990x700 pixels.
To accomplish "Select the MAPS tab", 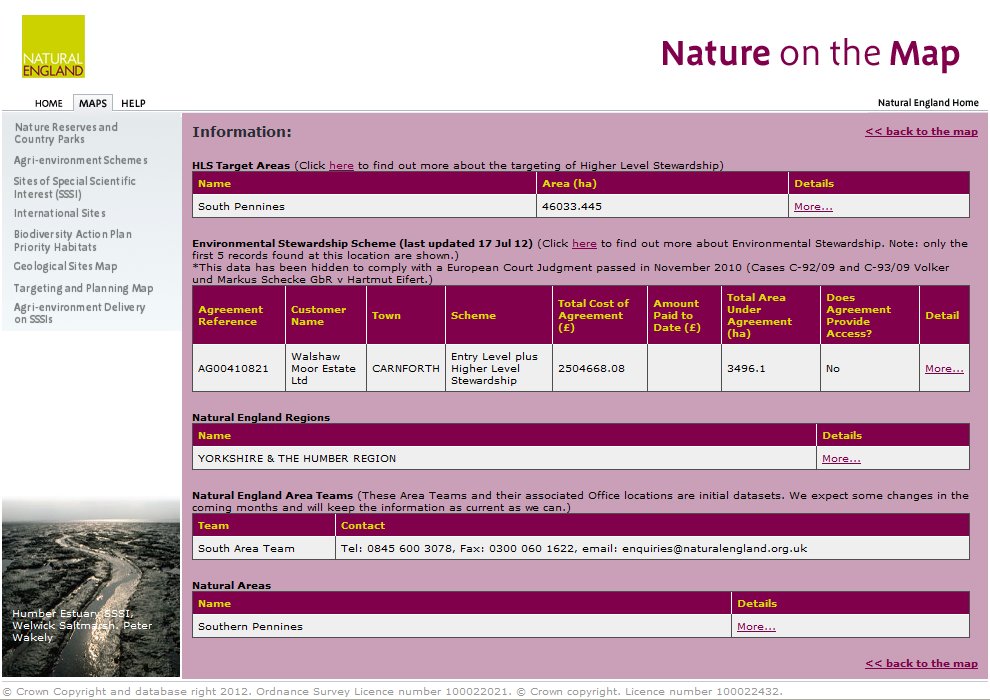I will pos(93,103).
